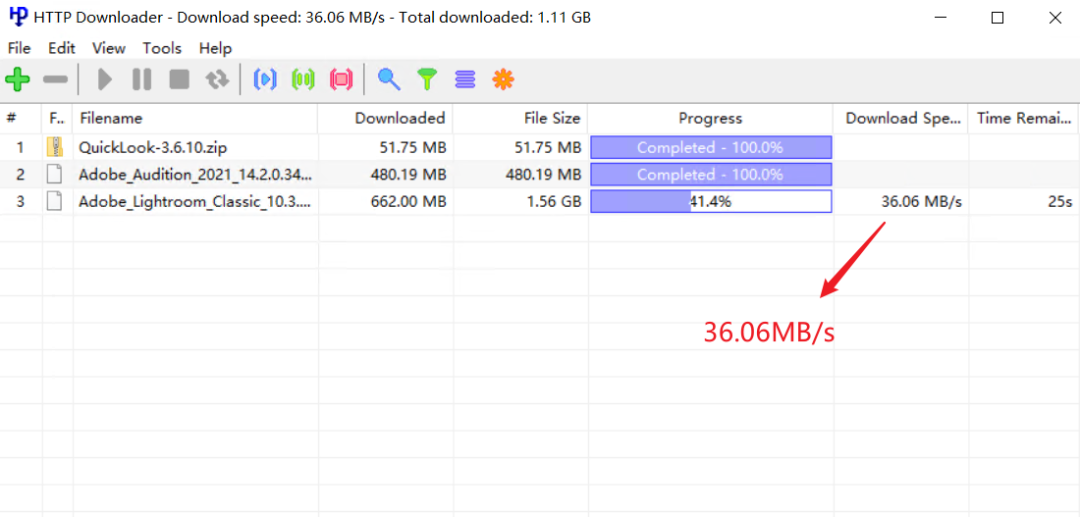Close the HTTP Downloader window
This screenshot has width=1080, height=517.
1055,19
